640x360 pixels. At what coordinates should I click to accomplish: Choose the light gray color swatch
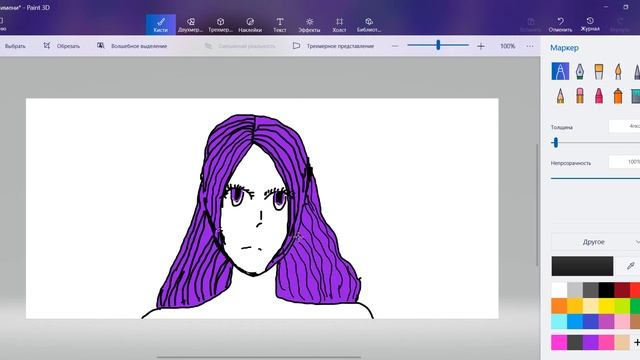click(575, 290)
